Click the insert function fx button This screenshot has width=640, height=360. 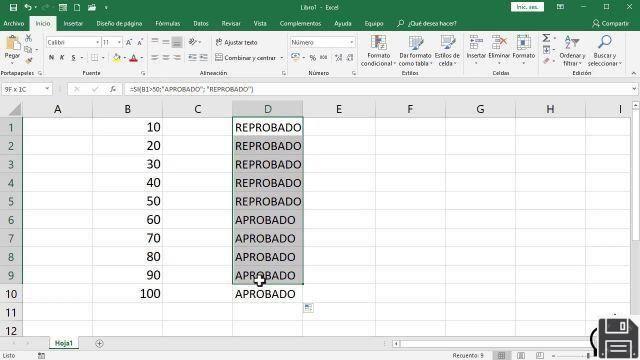point(113,89)
